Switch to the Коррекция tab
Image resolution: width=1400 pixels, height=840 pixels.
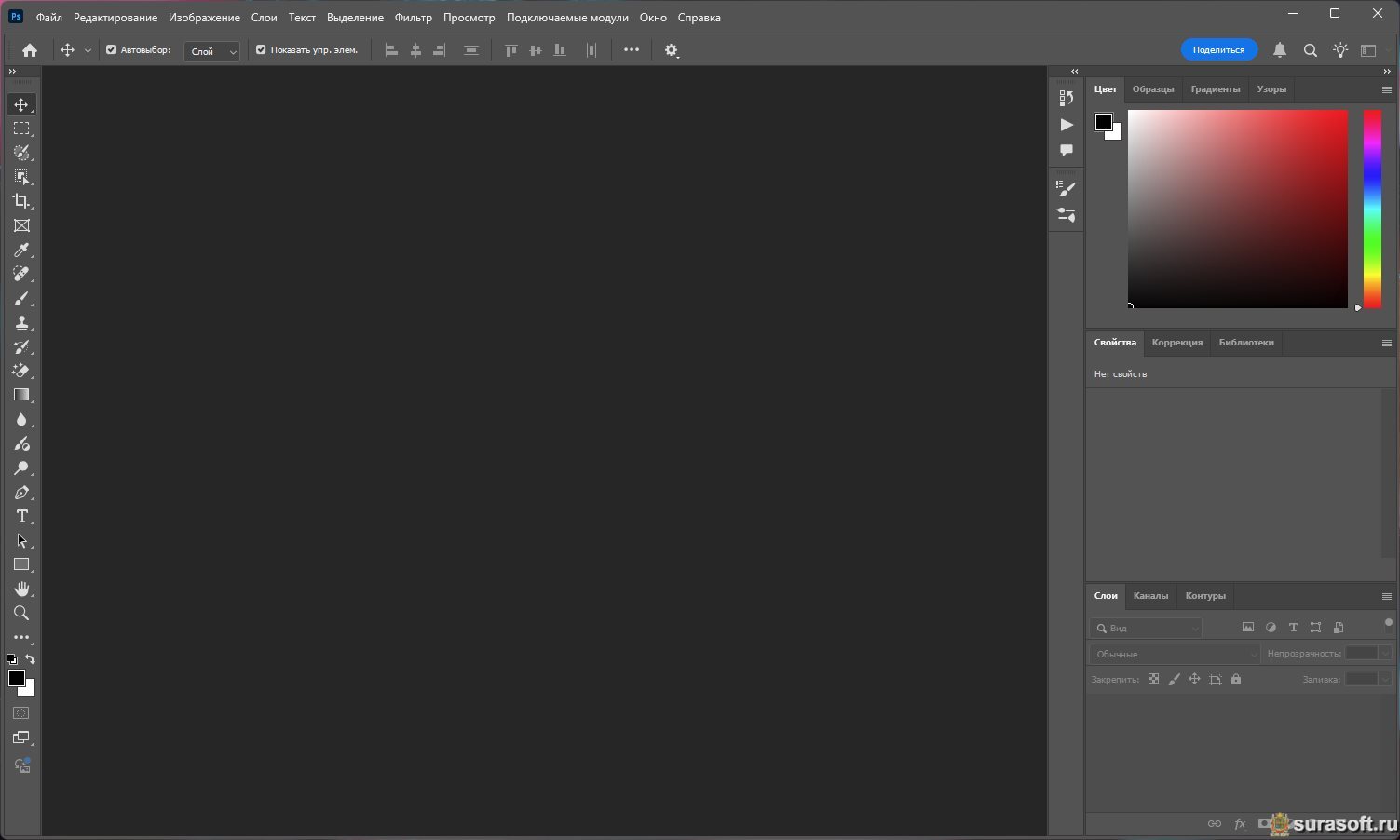[1177, 343]
